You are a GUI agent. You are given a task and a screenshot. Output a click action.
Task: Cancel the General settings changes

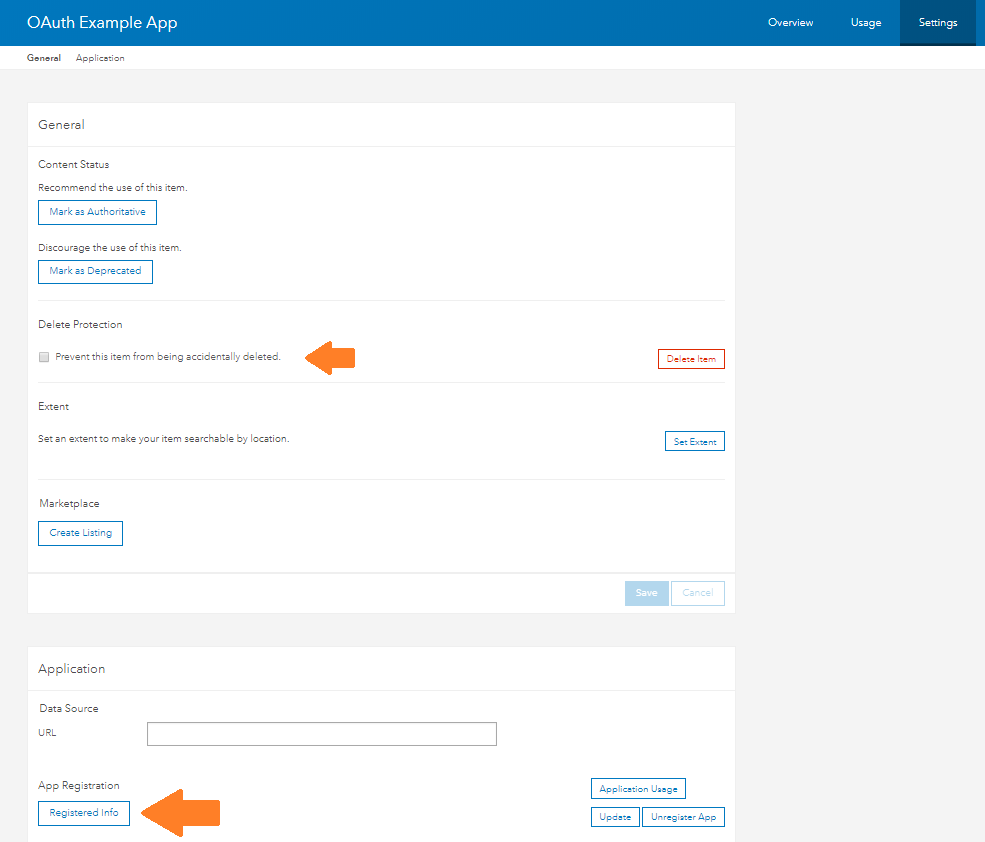pos(697,593)
